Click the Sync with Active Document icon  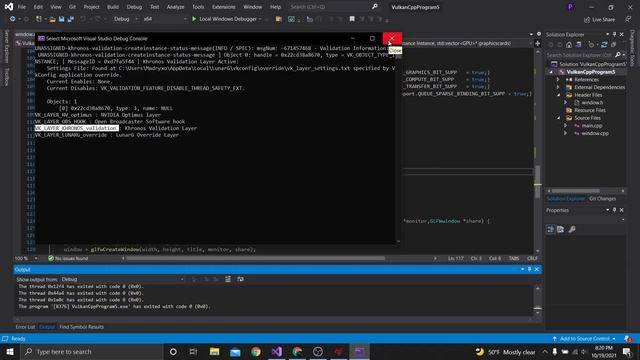pyautogui.click(x=604, y=44)
